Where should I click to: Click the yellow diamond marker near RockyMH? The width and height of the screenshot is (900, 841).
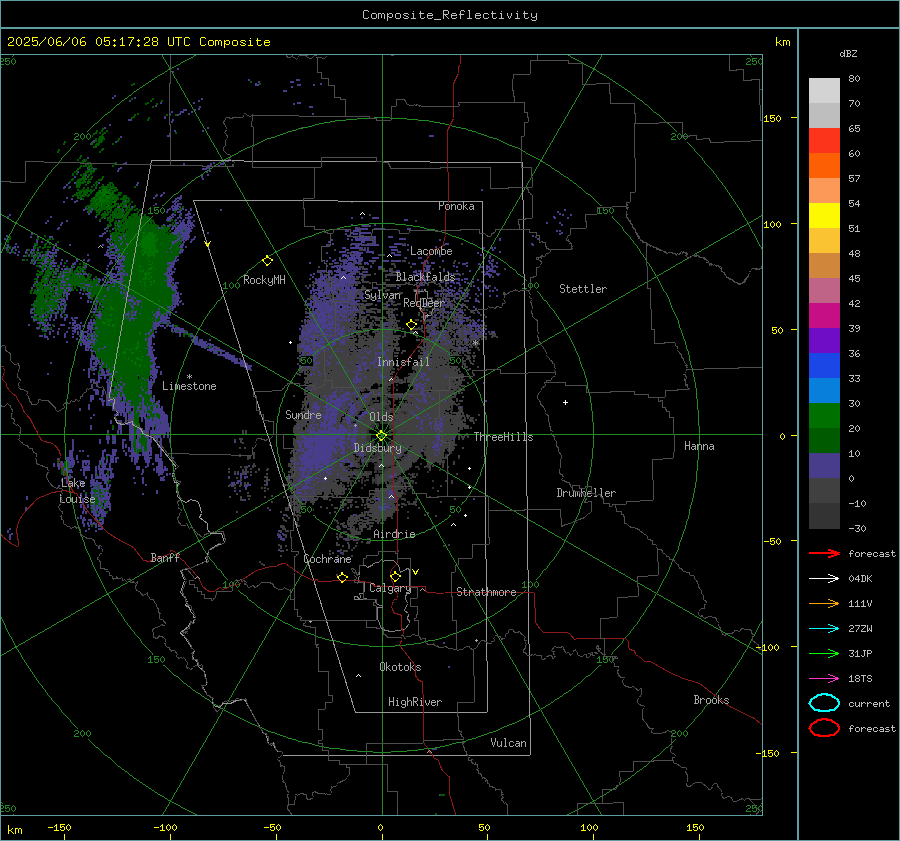pyautogui.click(x=267, y=261)
